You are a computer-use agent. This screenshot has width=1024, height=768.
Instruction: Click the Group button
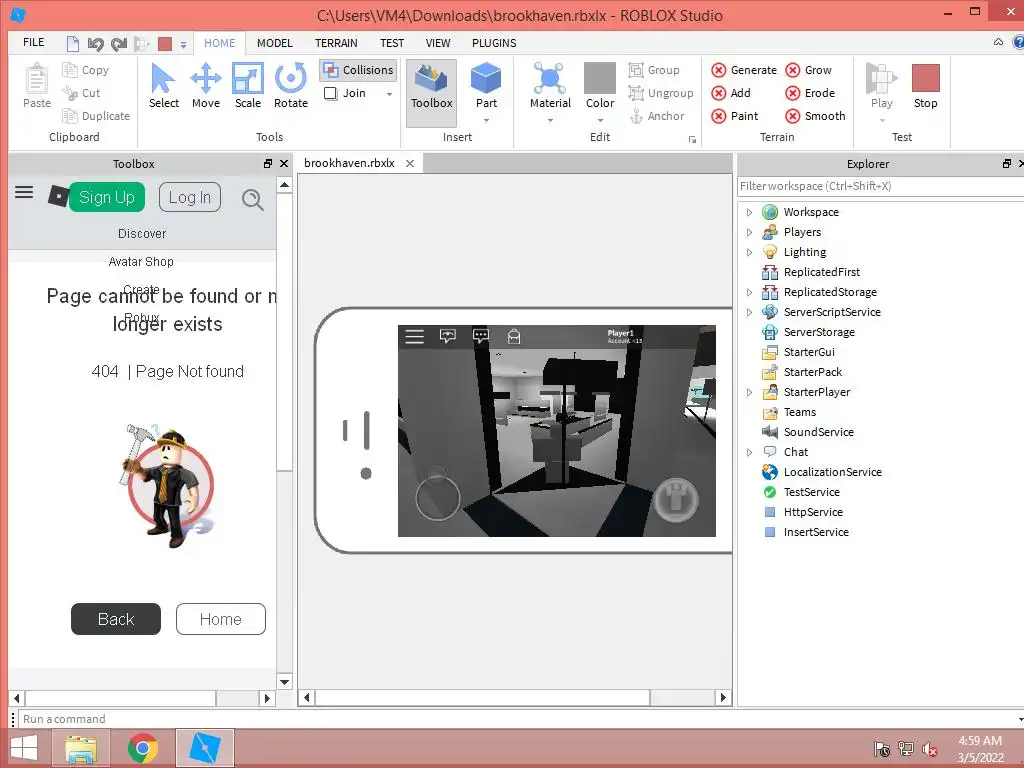[x=654, y=70]
